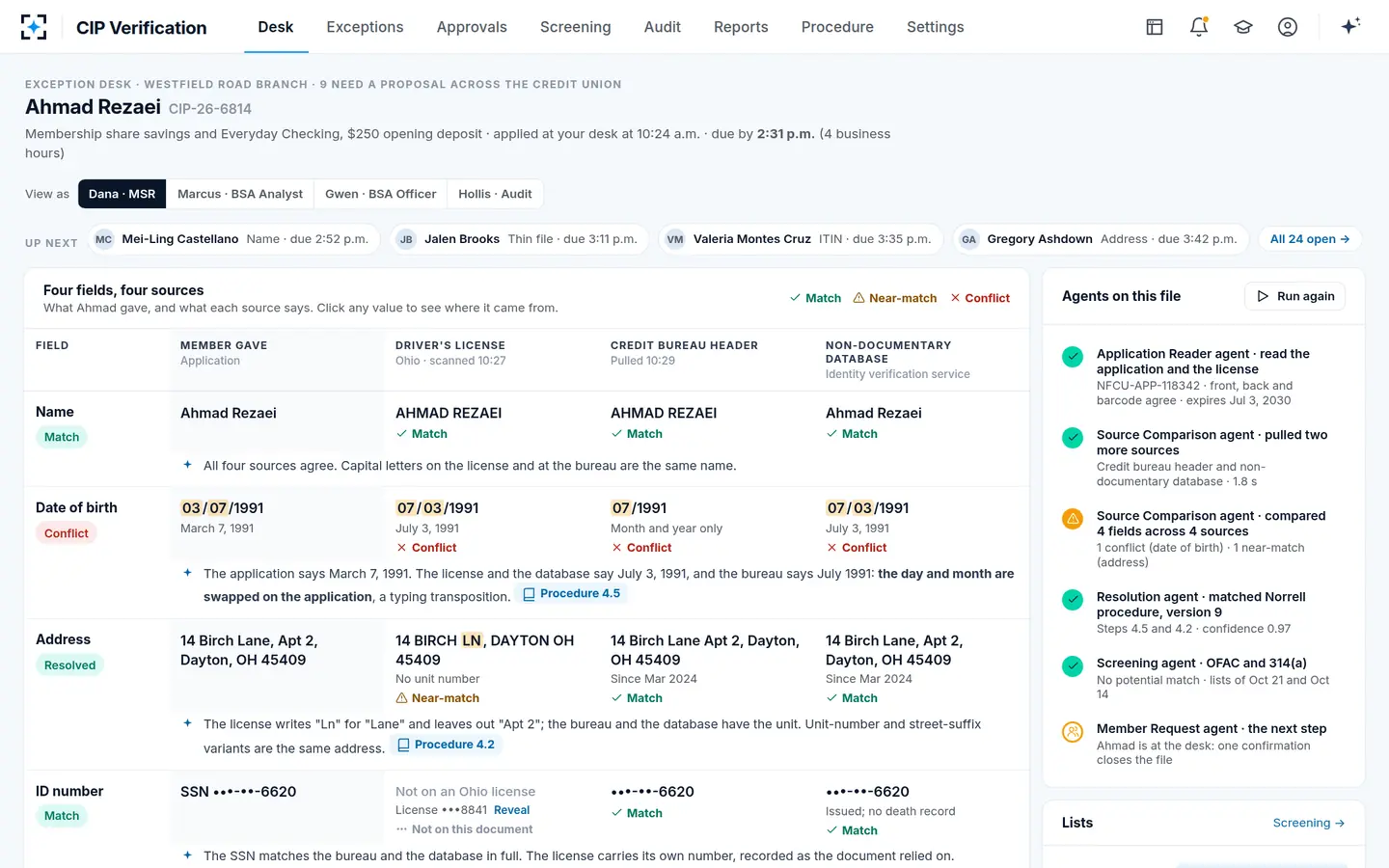The height and width of the screenshot is (868, 1389).
Task: Open the Lists Screening link
Action: pos(1309,823)
